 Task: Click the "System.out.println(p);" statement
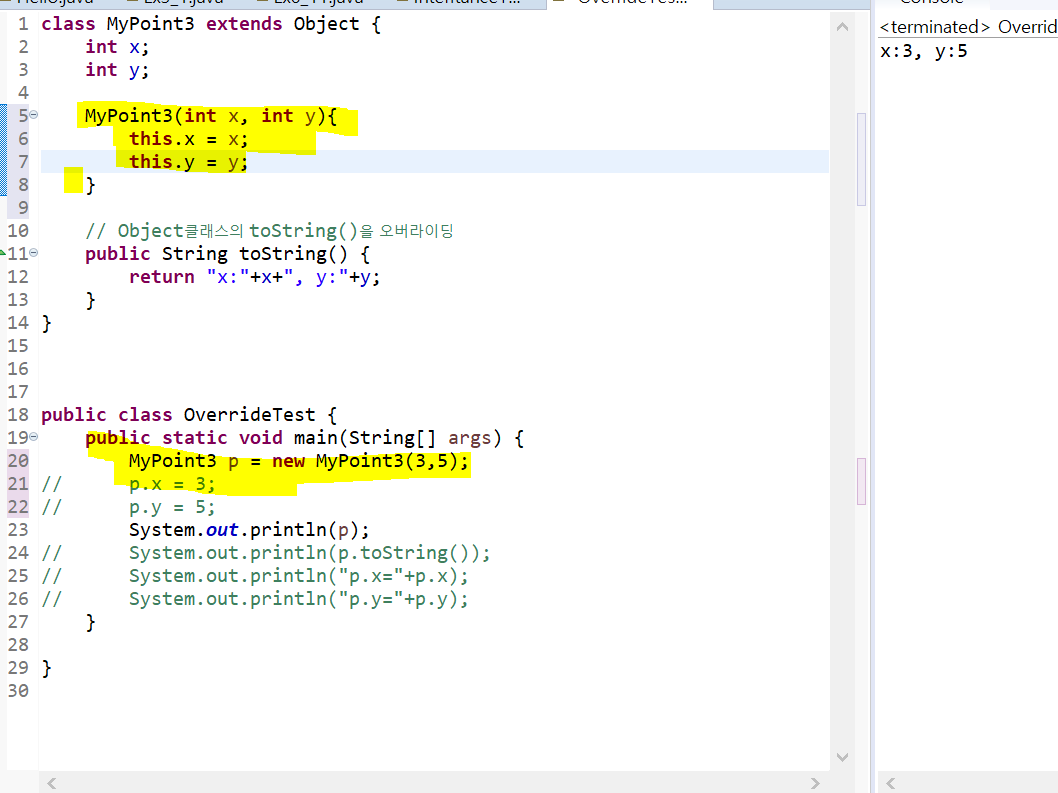click(249, 530)
